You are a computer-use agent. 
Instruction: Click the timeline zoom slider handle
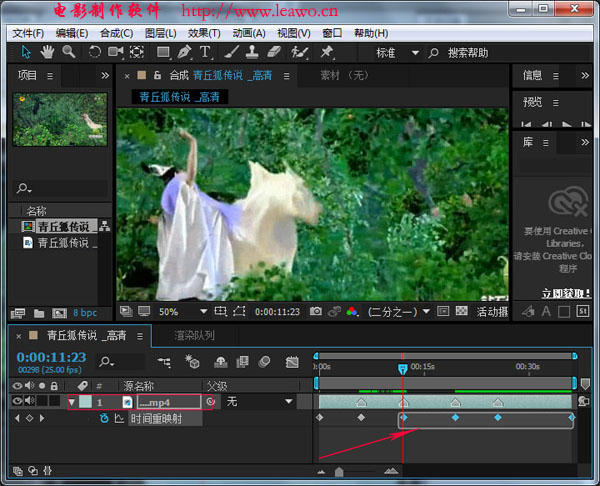tap(339, 472)
